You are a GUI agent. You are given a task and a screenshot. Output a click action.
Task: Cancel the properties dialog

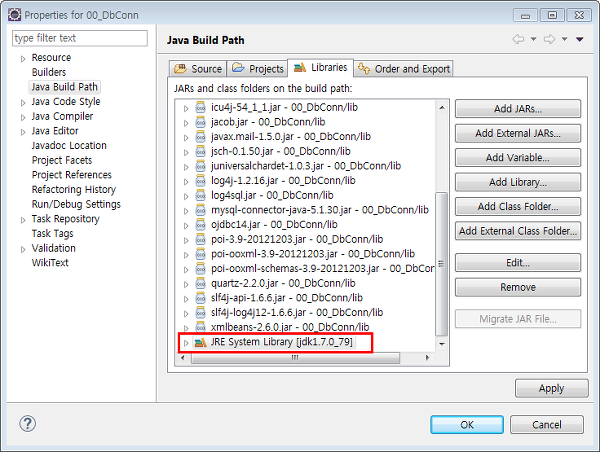(547, 425)
